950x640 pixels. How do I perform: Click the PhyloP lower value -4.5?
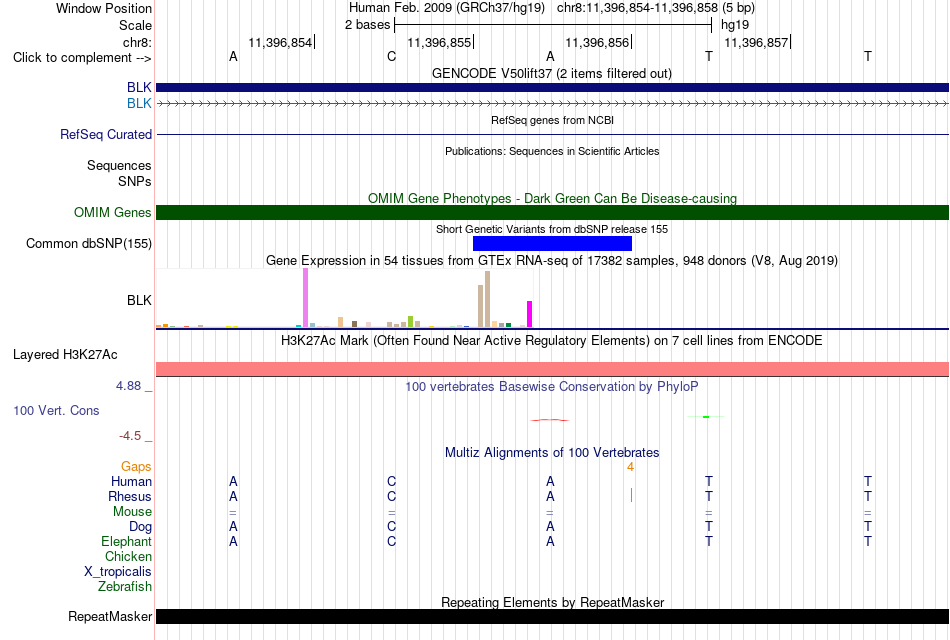pos(130,436)
